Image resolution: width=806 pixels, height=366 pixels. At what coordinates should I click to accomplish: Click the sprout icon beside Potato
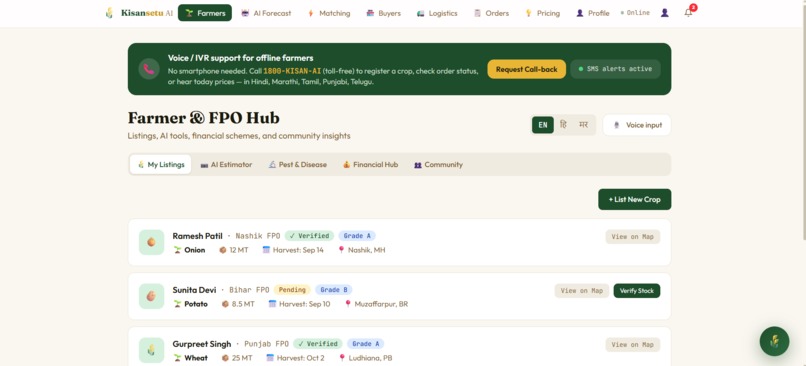coord(177,304)
